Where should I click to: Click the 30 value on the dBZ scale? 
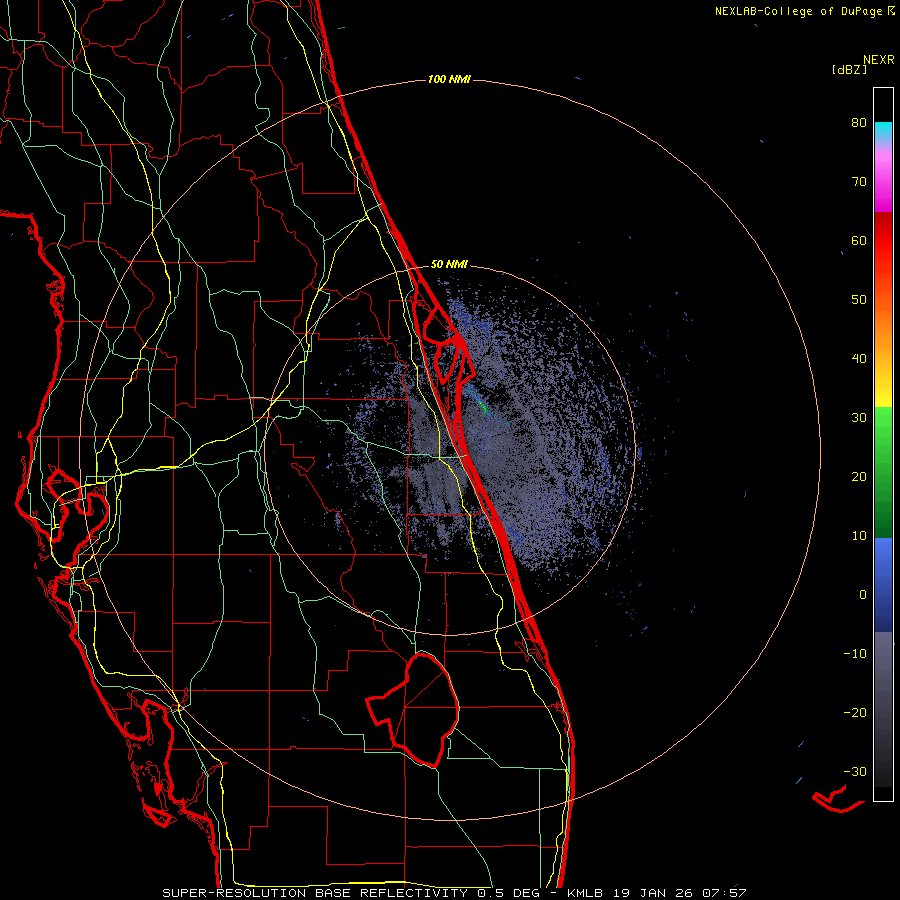pos(859,418)
